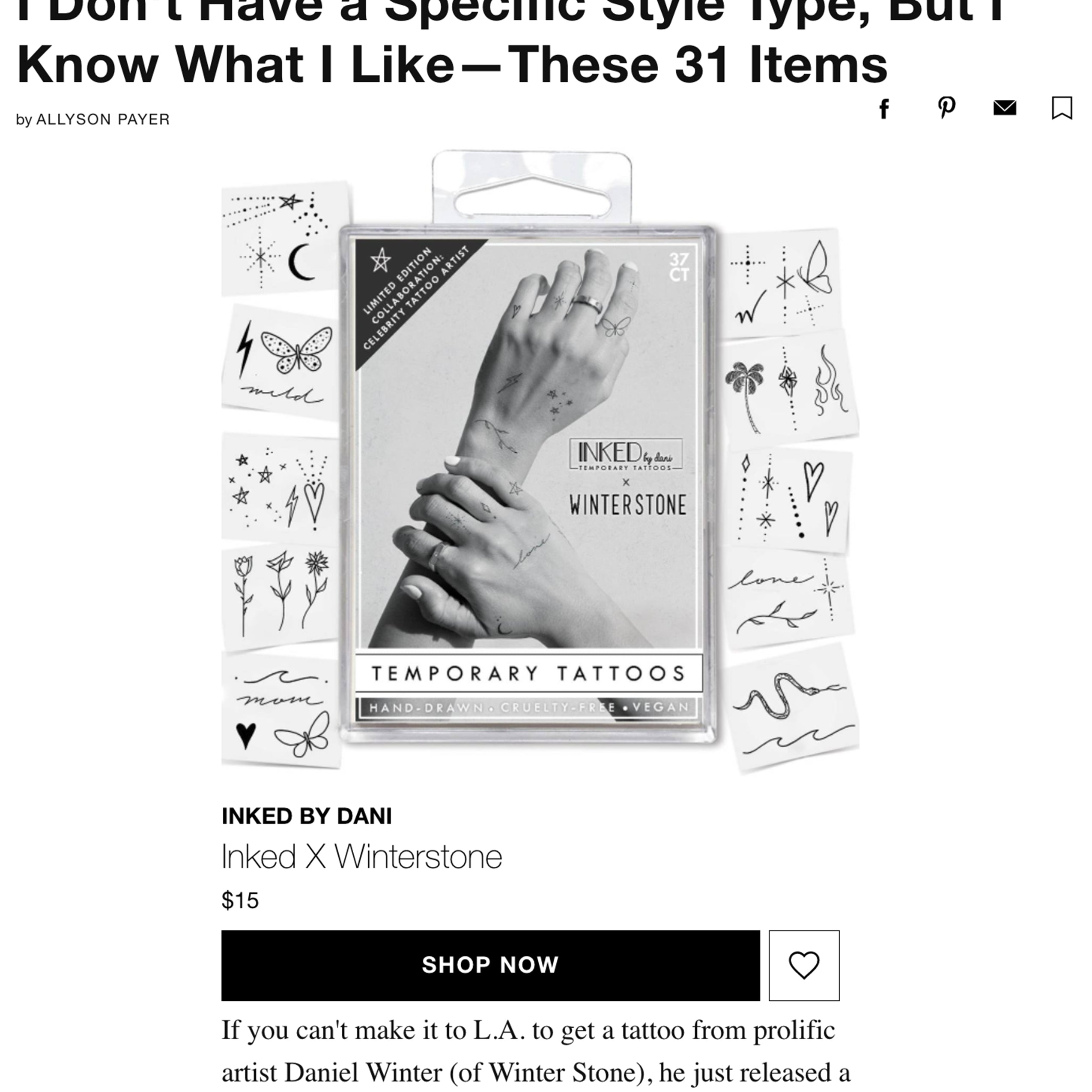
Task: Share article on Facebook
Action: pyautogui.click(x=885, y=108)
